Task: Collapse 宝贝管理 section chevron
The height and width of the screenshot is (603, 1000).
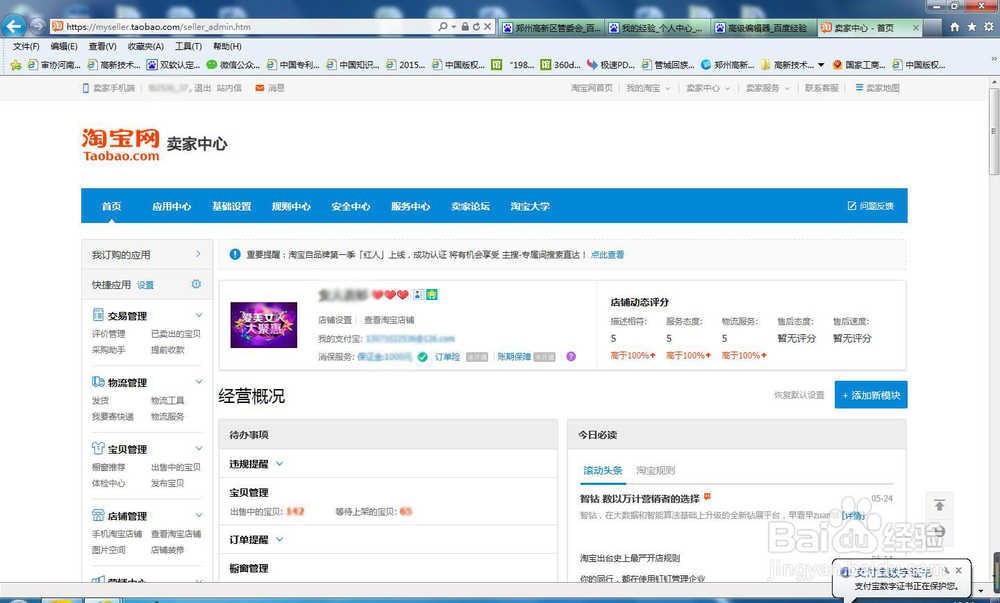Action: (x=199, y=448)
